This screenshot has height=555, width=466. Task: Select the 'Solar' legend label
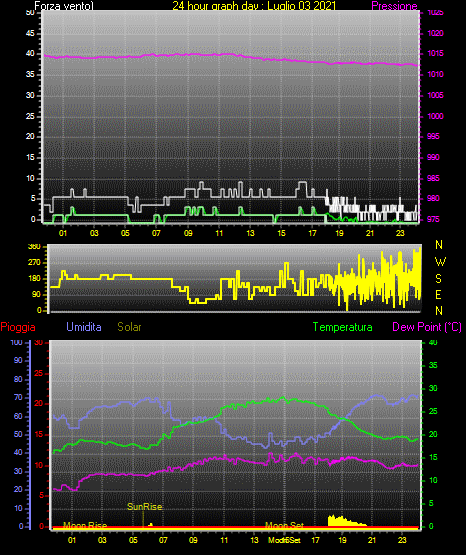pyautogui.click(x=129, y=327)
